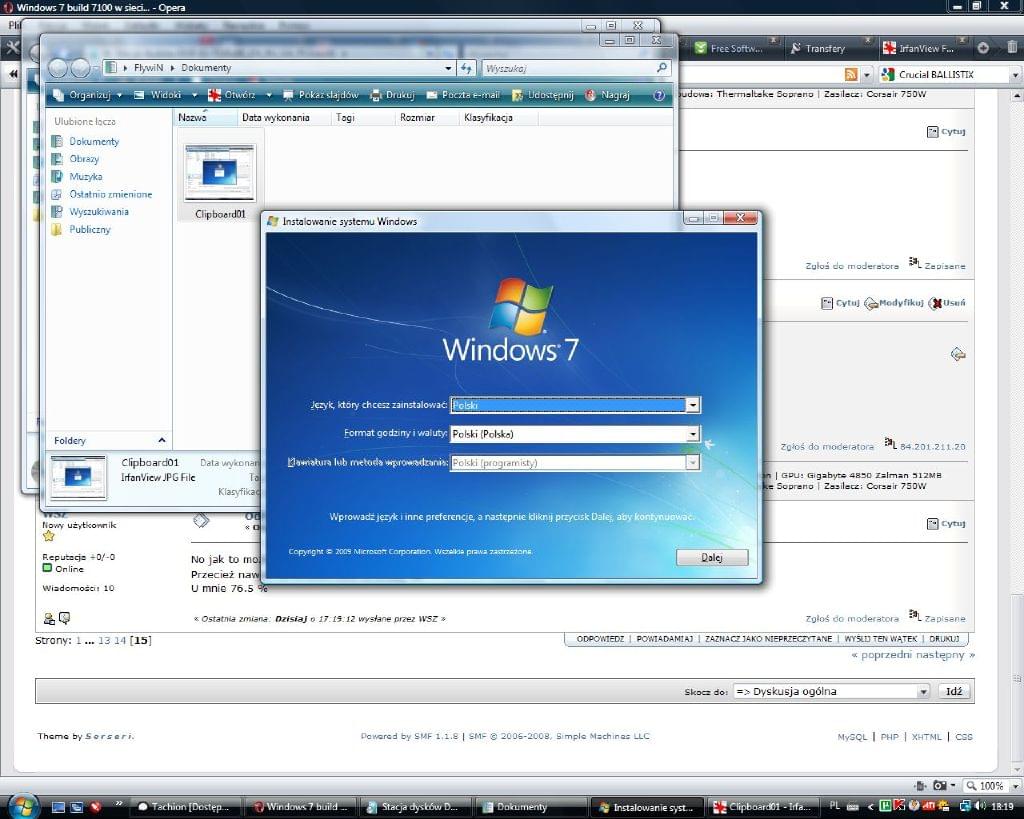The image size is (1024, 819).
Task: Select Clipboard01 file thumbnail in Explorer
Action: [x=220, y=174]
